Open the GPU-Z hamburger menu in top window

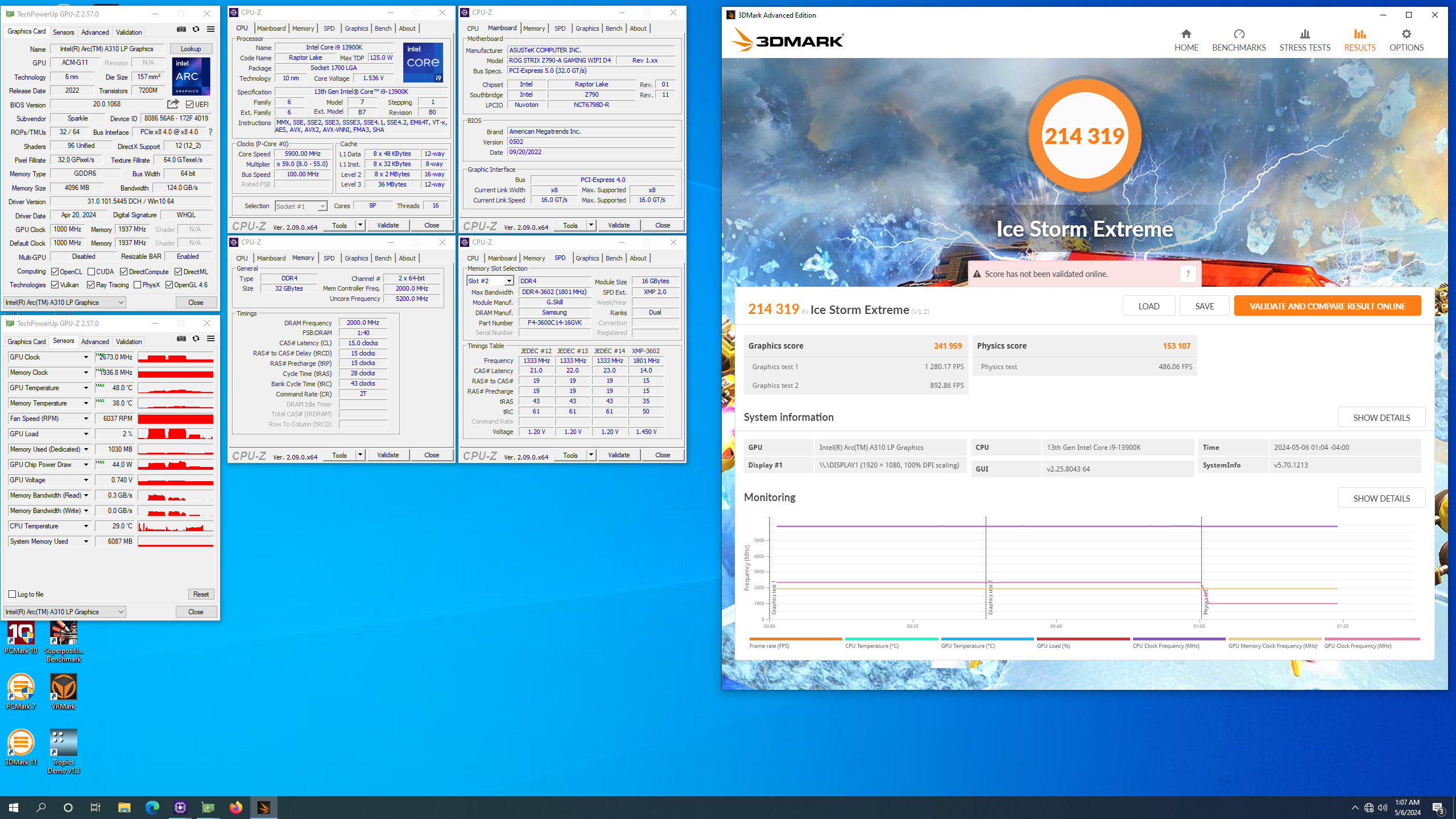(x=211, y=30)
